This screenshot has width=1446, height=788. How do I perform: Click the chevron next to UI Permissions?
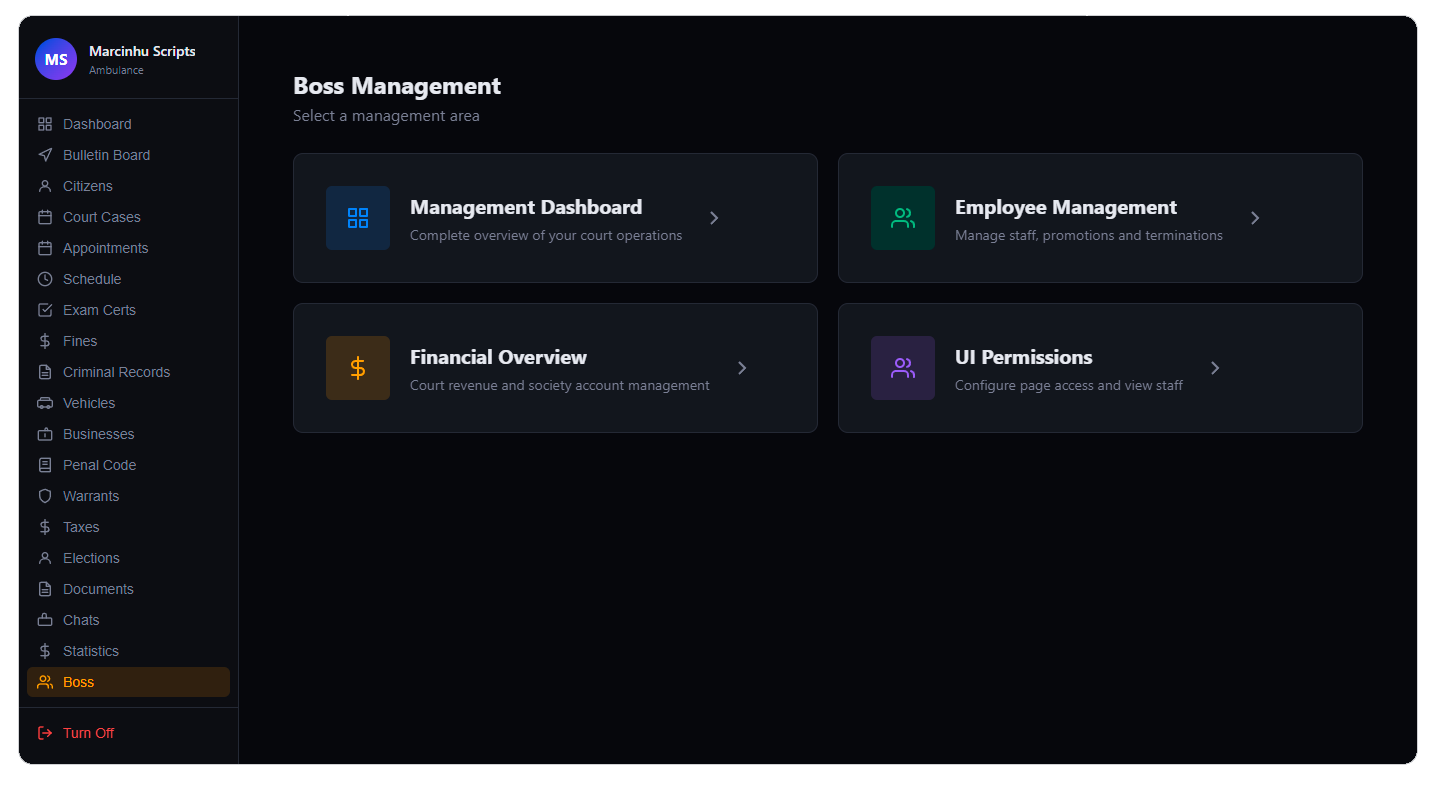pyautogui.click(x=1215, y=368)
